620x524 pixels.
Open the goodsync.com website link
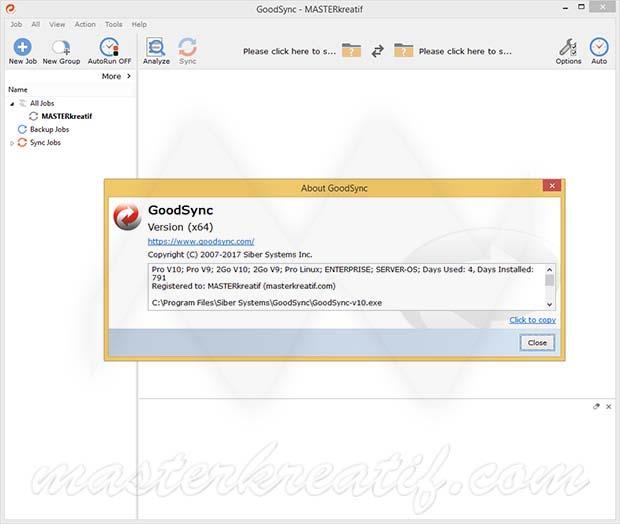201,241
